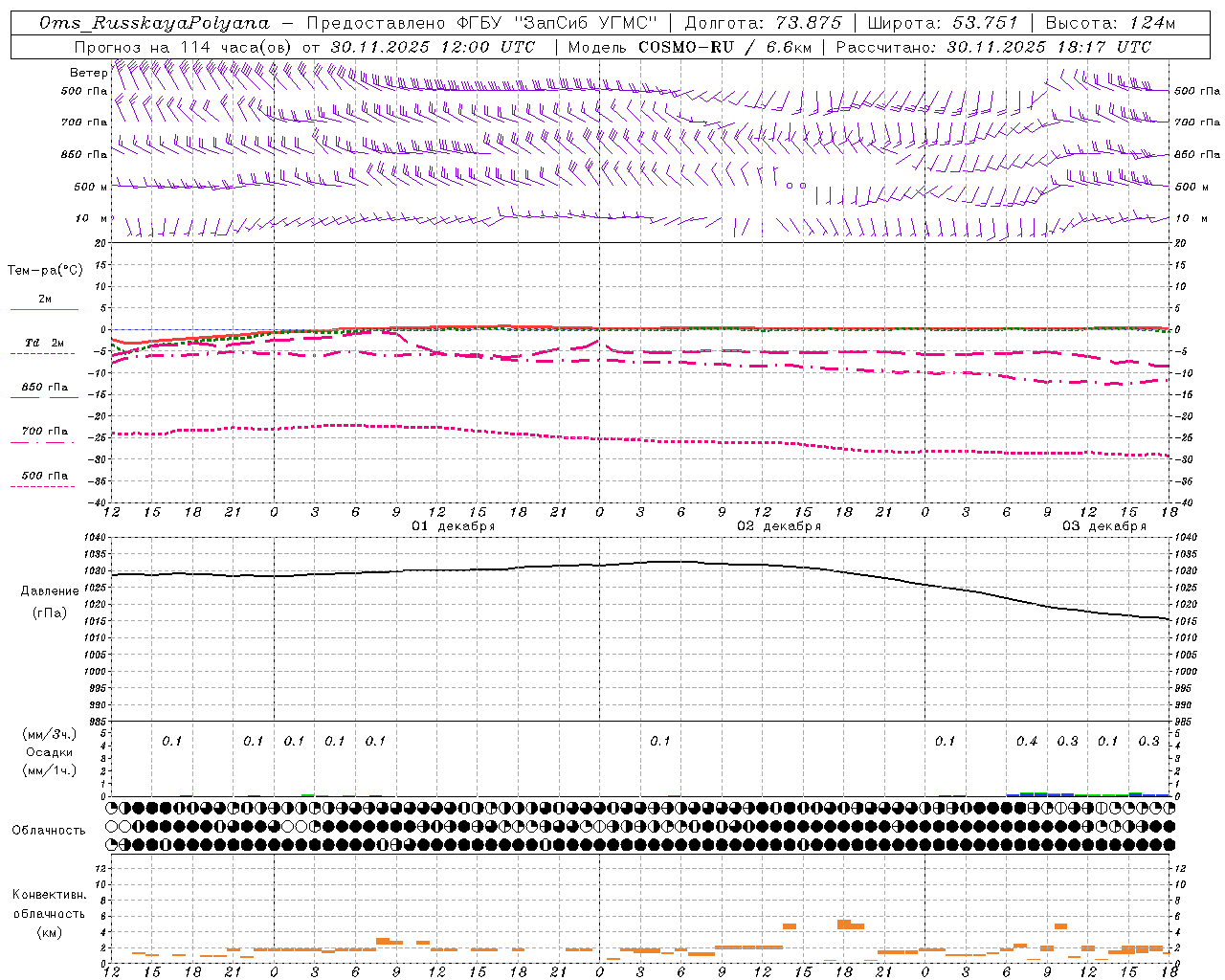This screenshot has height=980, width=1225.
Task: Click the '02 декабря' date label
Action: (779, 526)
